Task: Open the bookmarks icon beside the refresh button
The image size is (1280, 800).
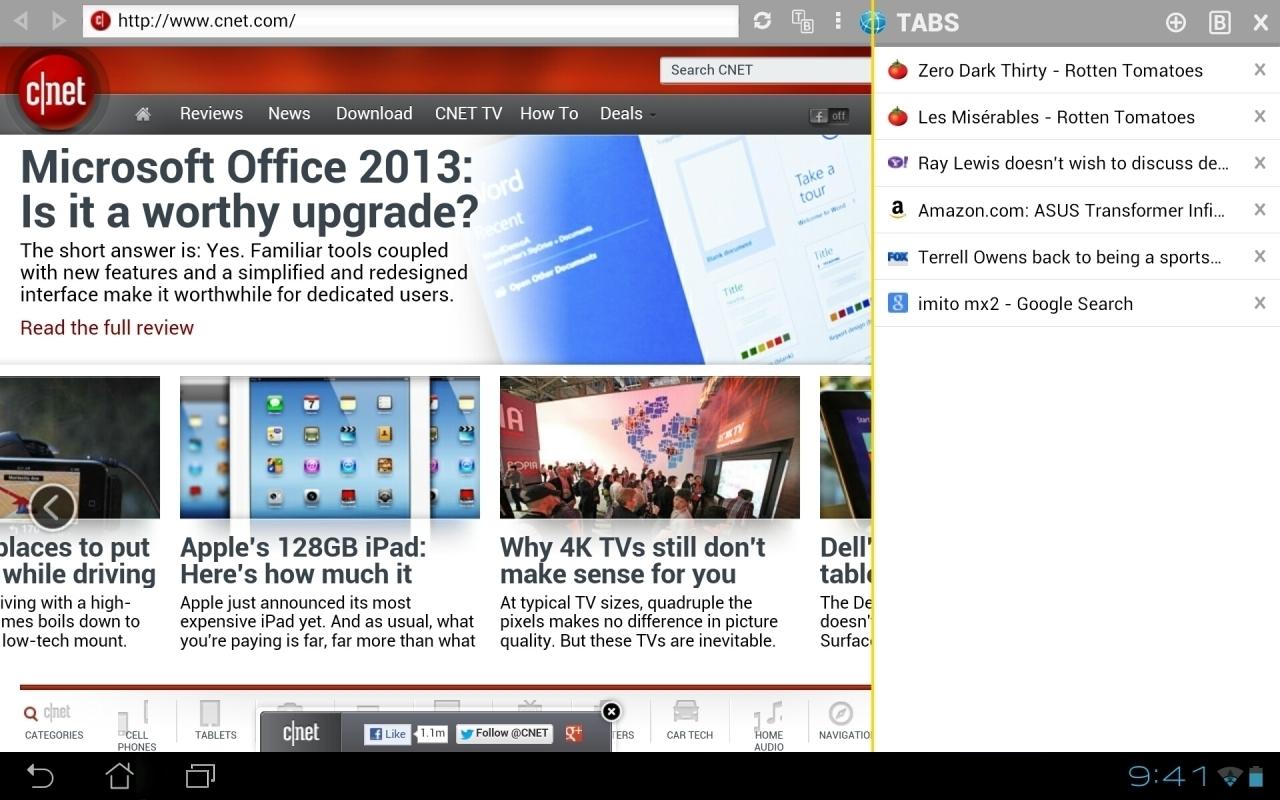Action: (802, 21)
